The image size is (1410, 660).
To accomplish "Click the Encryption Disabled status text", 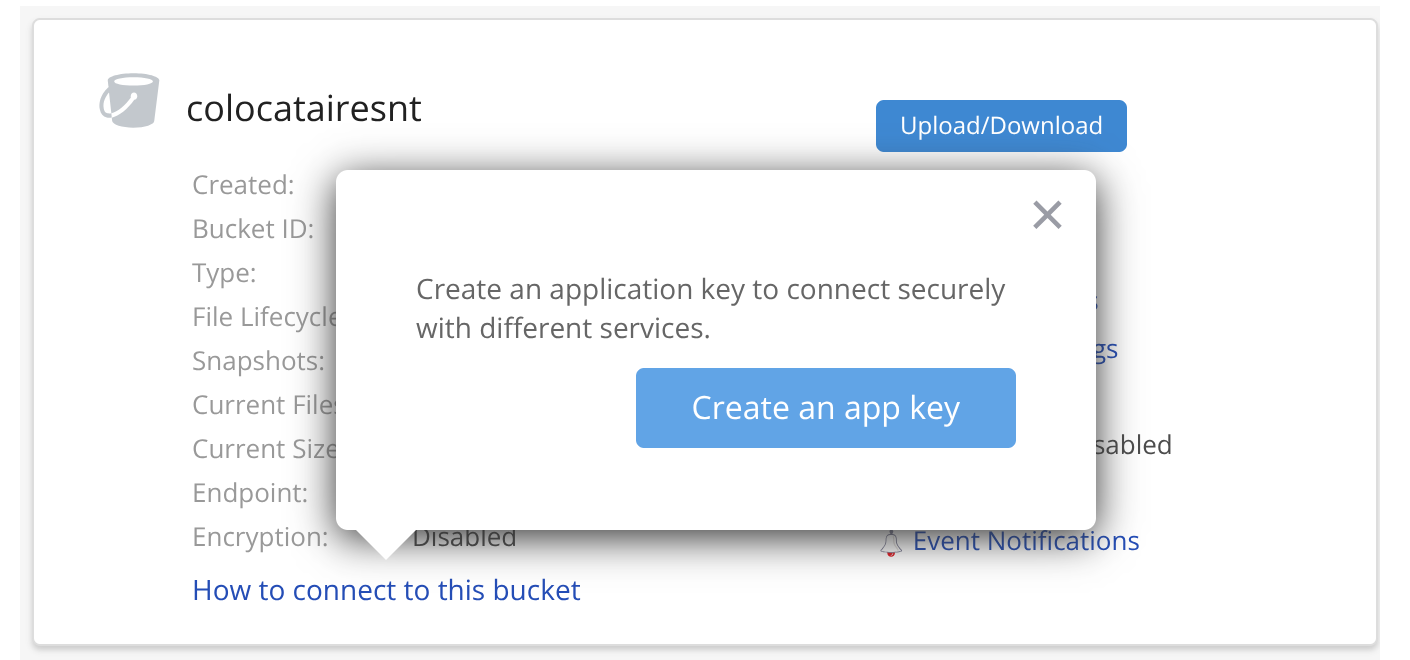I will tap(465, 537).
